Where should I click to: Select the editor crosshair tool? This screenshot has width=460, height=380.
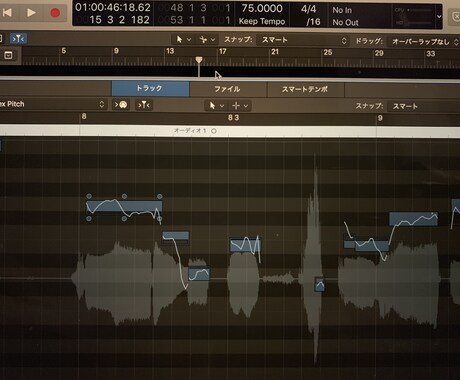pyautogui.click(x=236, y=106)
